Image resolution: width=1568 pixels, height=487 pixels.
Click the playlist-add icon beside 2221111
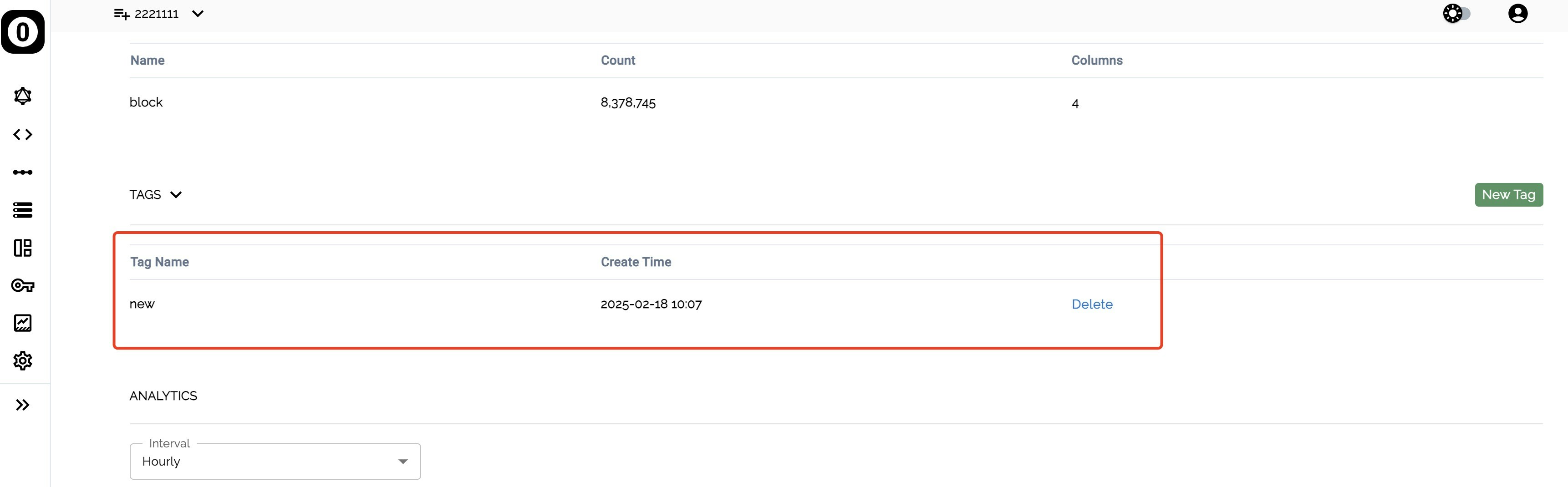122,13
